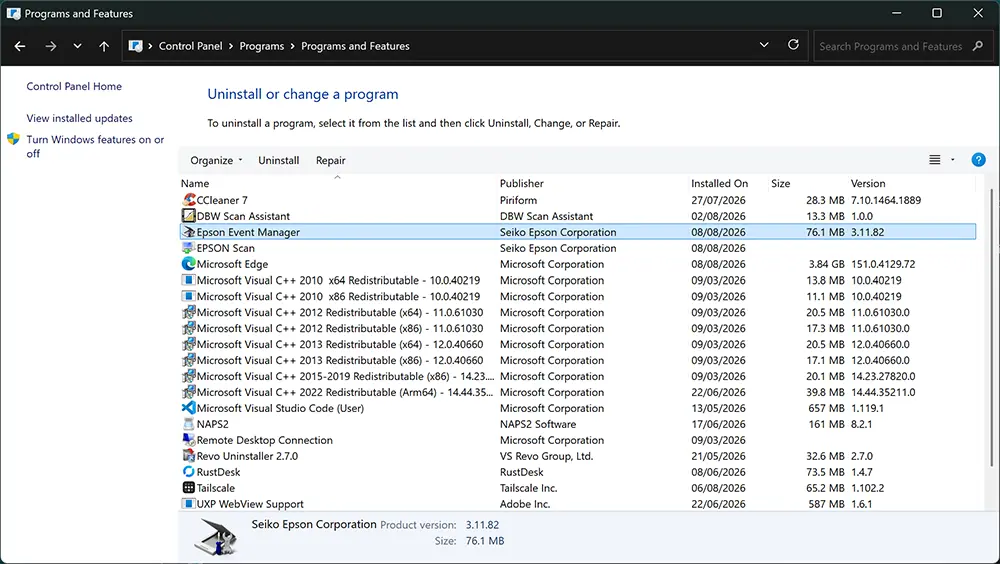
Task: Click the Tailscale program icon
Action: click(189, 487)
